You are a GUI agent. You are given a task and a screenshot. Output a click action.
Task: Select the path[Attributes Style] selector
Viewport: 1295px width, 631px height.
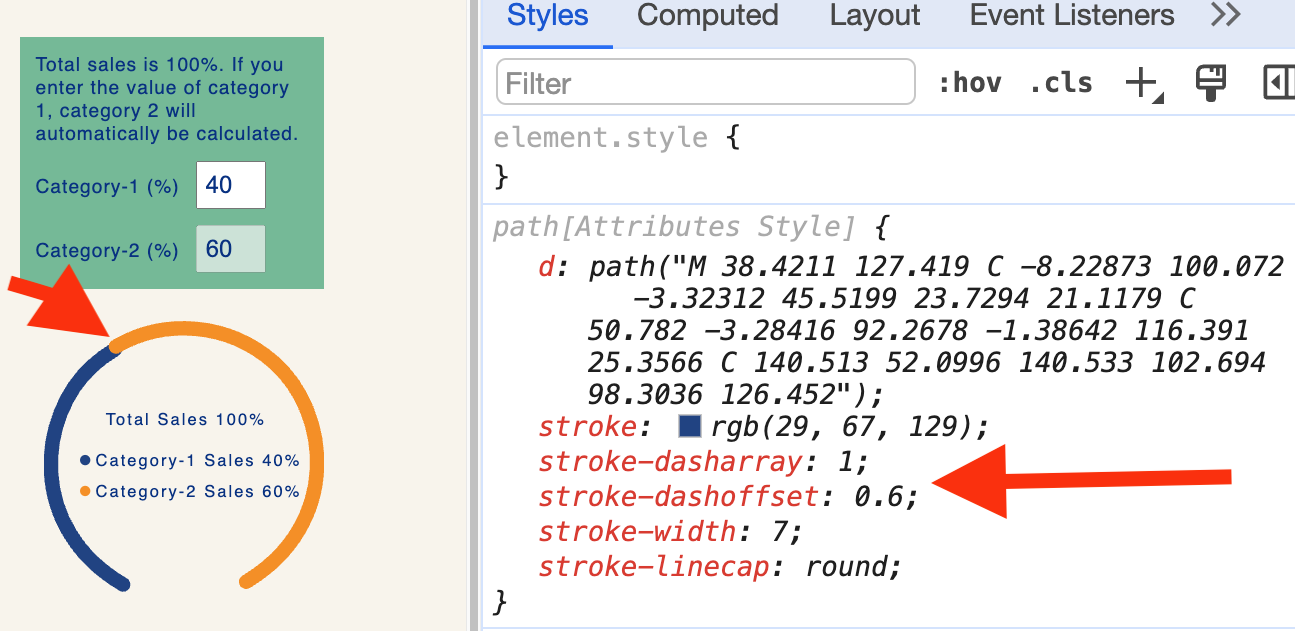tap(674, 227)
